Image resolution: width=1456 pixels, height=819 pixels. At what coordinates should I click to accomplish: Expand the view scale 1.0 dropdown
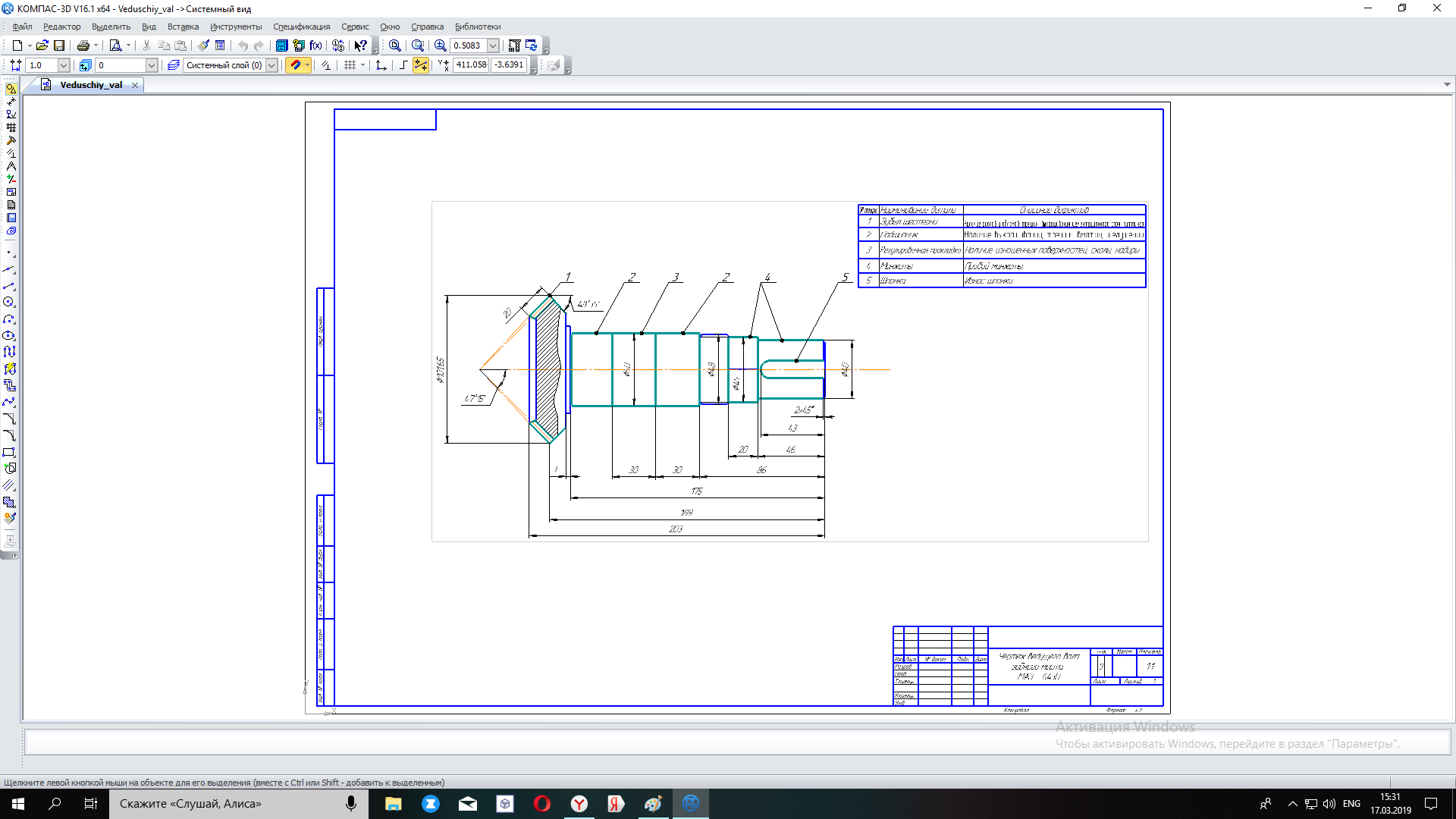pyautogui.click(x=64, y=65)
